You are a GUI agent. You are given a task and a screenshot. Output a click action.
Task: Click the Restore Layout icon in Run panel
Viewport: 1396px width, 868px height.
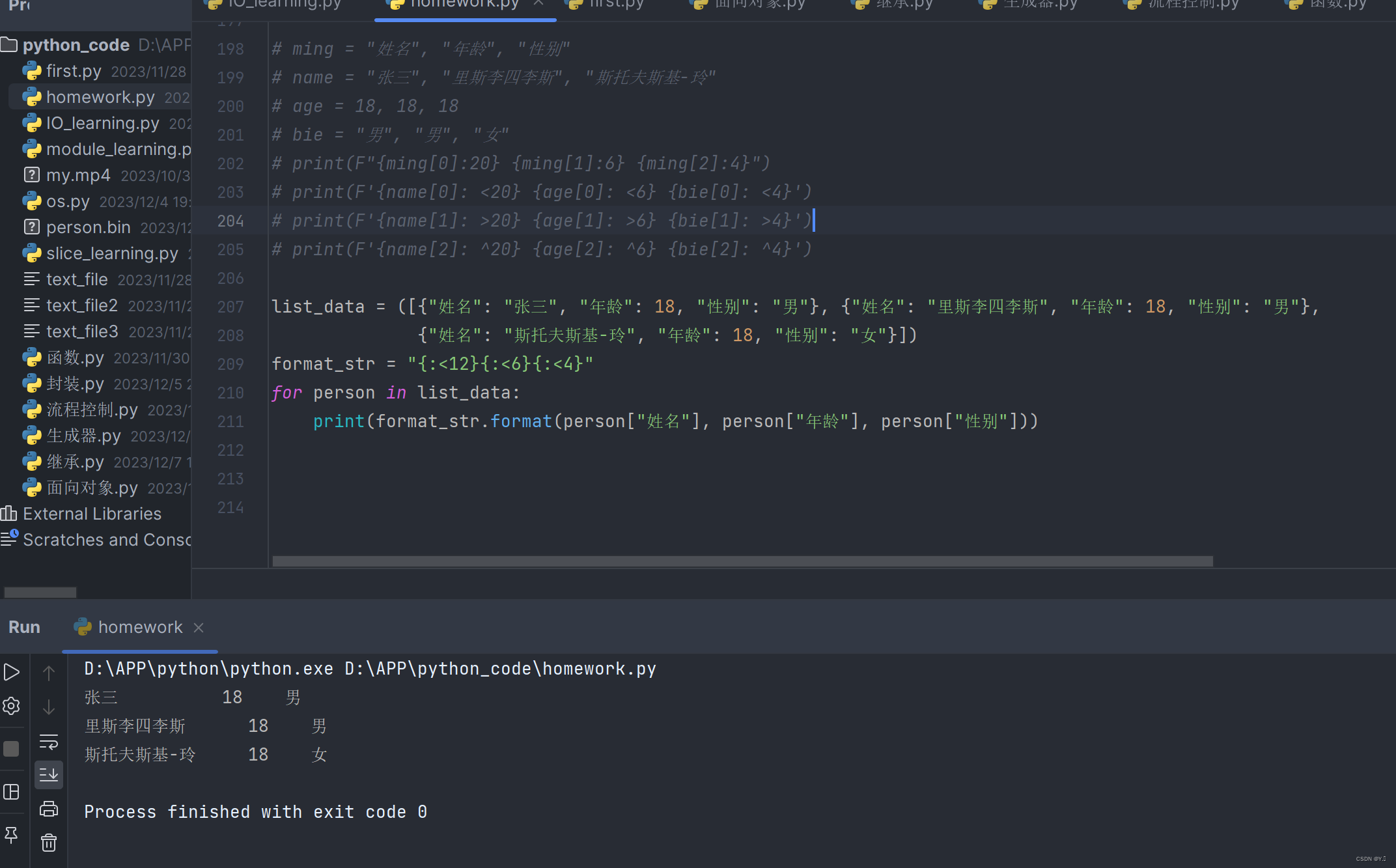click(12, 792)
